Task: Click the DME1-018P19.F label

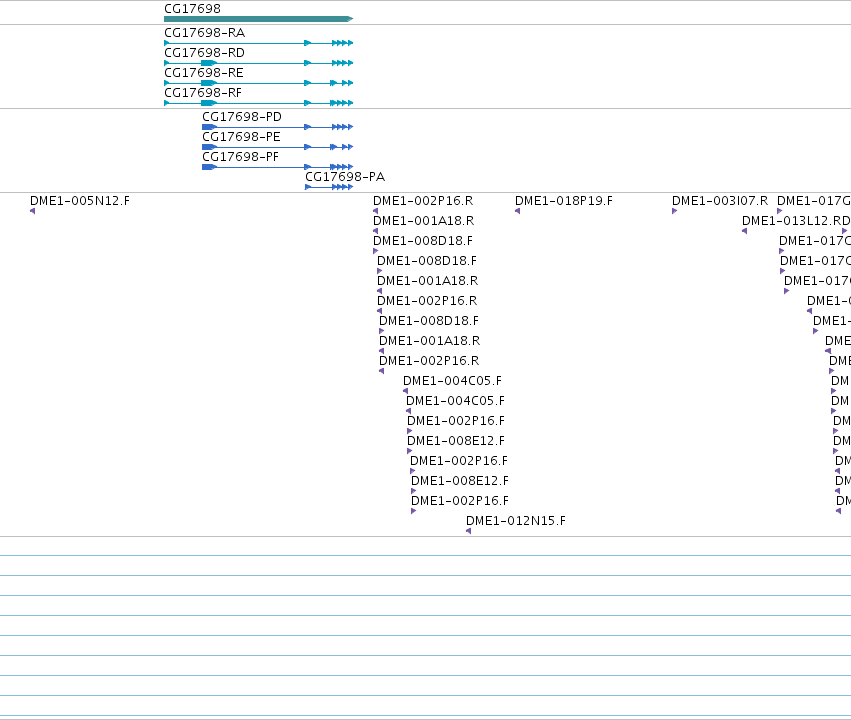Action: click(564, 201)
